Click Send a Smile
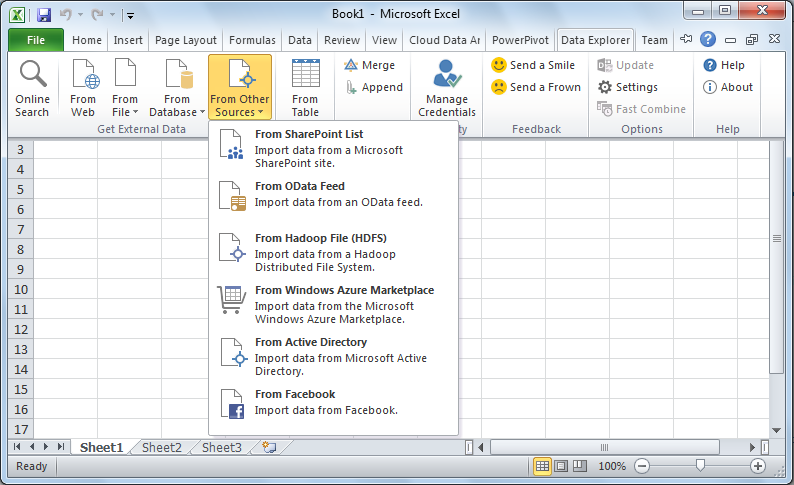The height and width of the screenshot is (485, 794). tap(533, 65)
